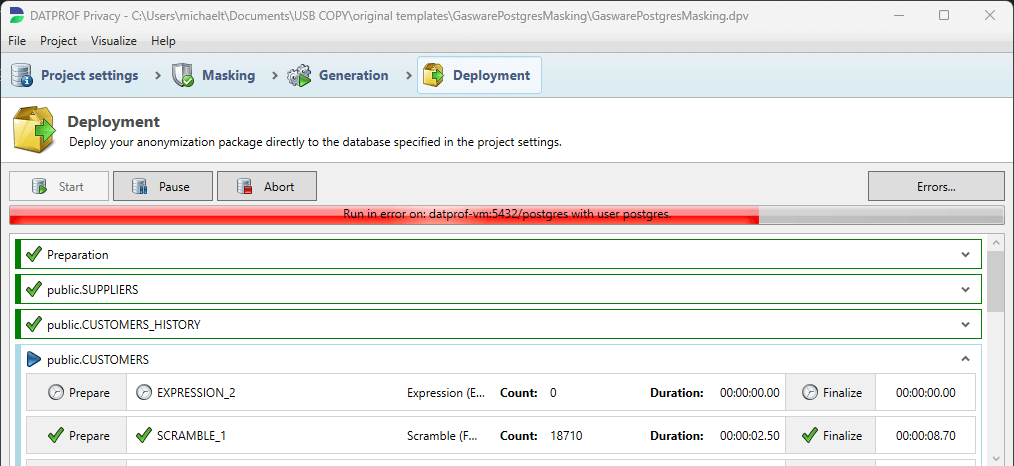This screenshot has height=466, width=1014.
Task: Pause the running deployment
Action: (x=163, y=186)
